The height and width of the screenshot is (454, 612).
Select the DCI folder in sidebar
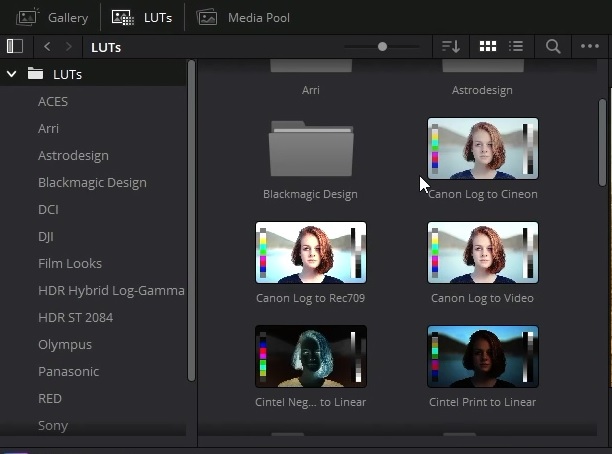click(48, 209)
